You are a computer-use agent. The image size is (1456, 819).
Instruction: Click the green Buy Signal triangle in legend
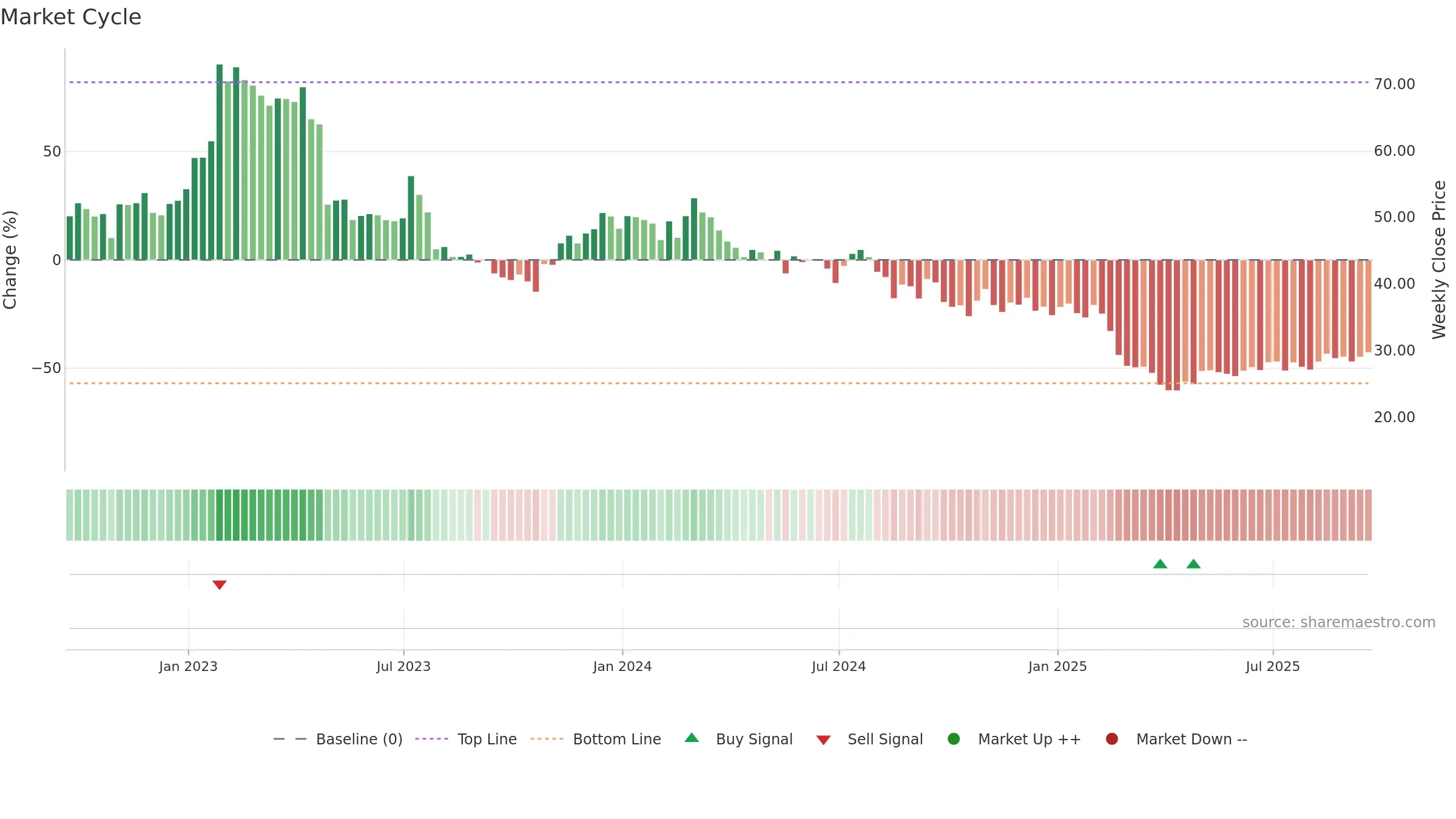692,738
